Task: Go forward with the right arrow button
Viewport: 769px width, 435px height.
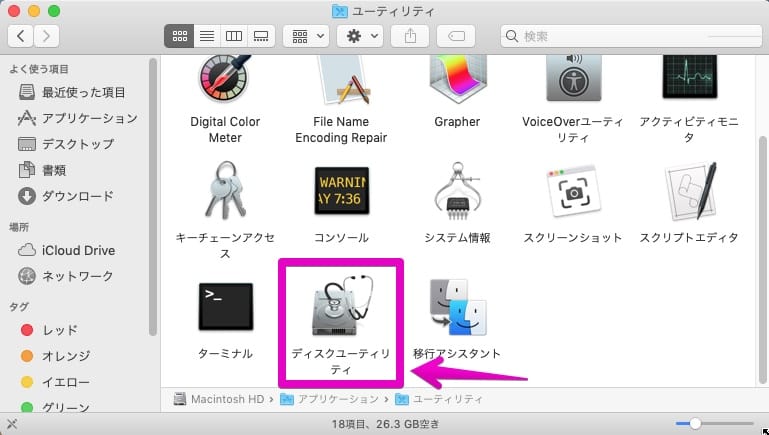Action: tap(47, 36)
